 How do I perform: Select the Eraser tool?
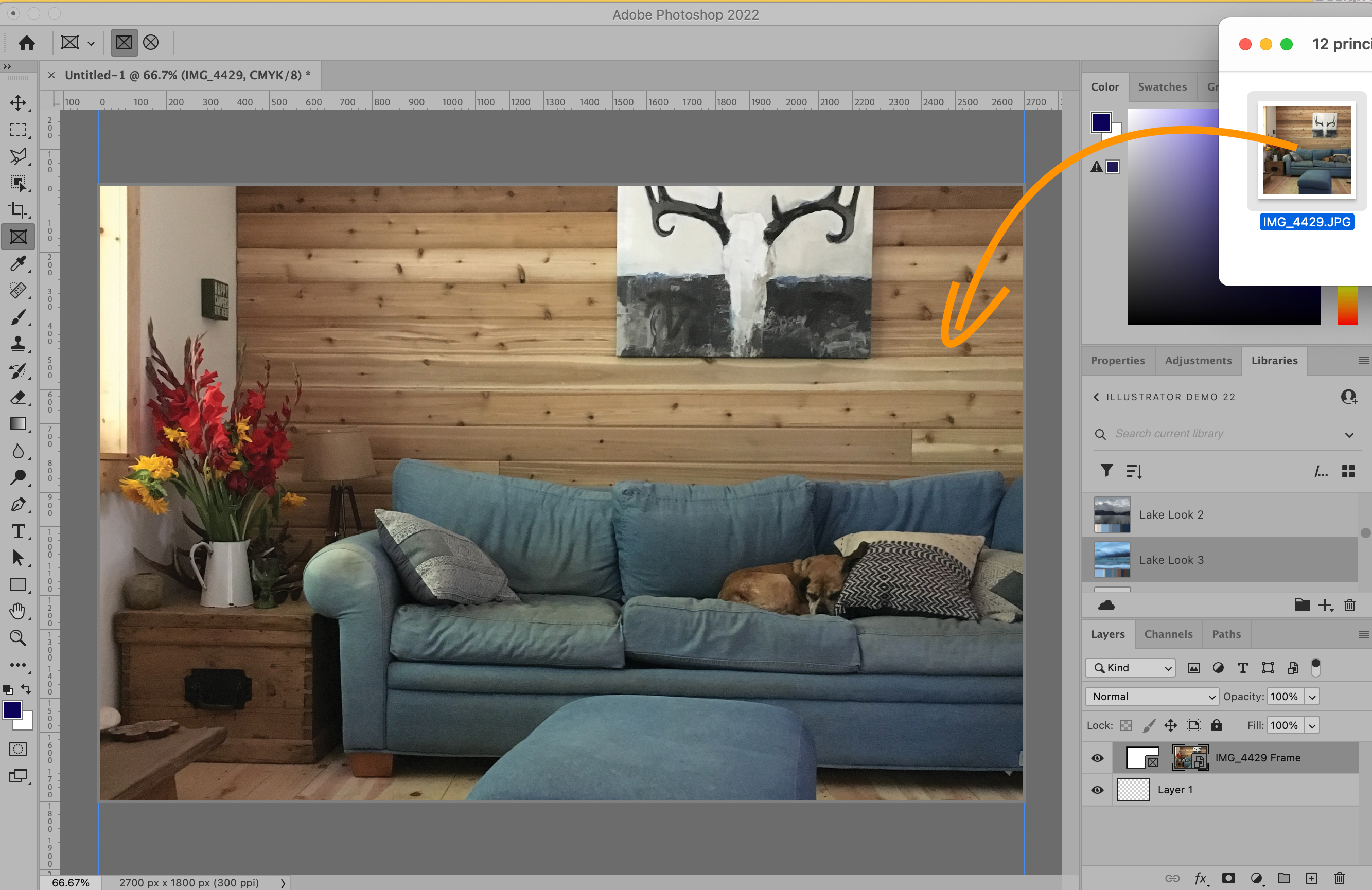click(18, 398)
